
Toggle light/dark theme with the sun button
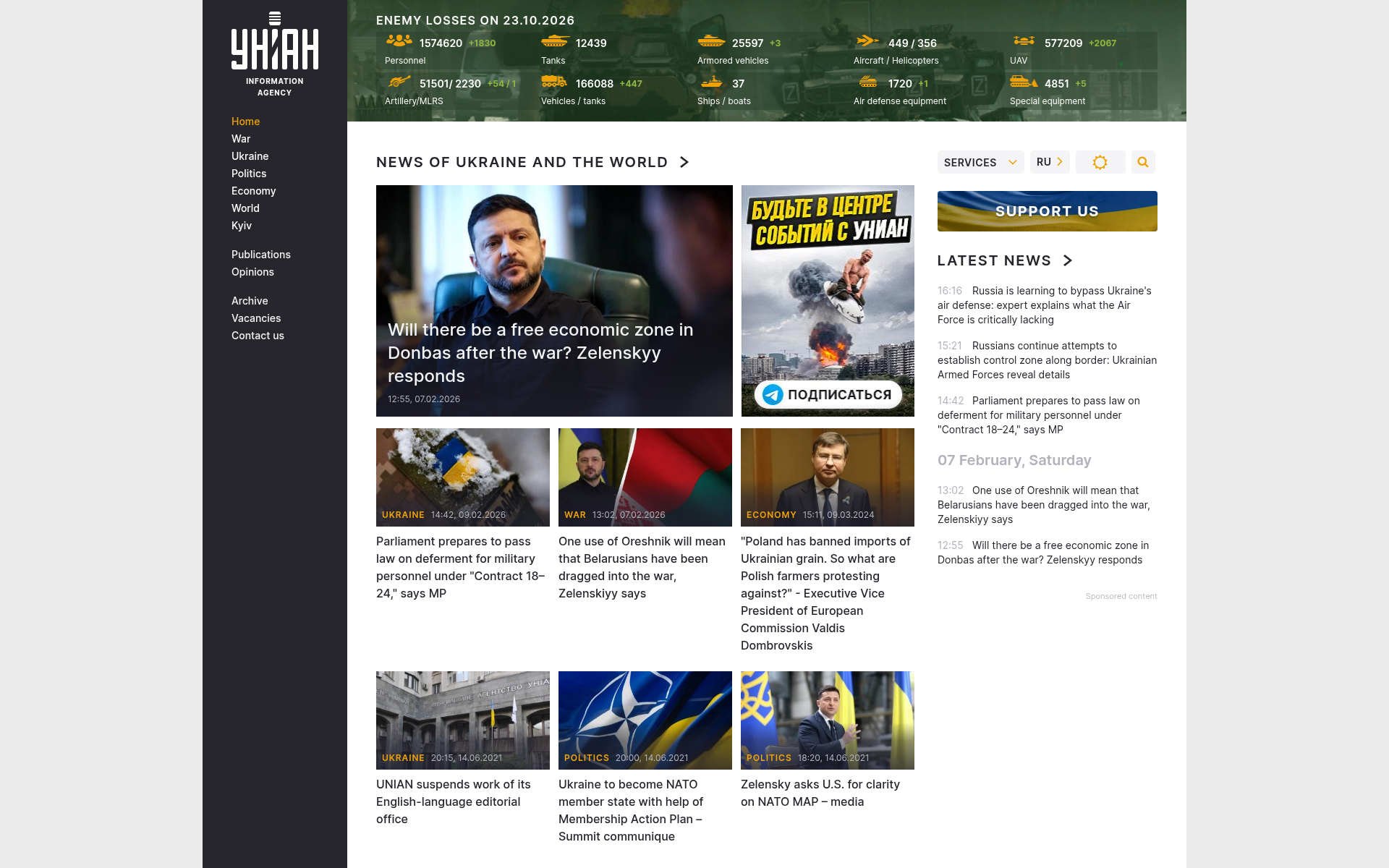[1100, 162]
